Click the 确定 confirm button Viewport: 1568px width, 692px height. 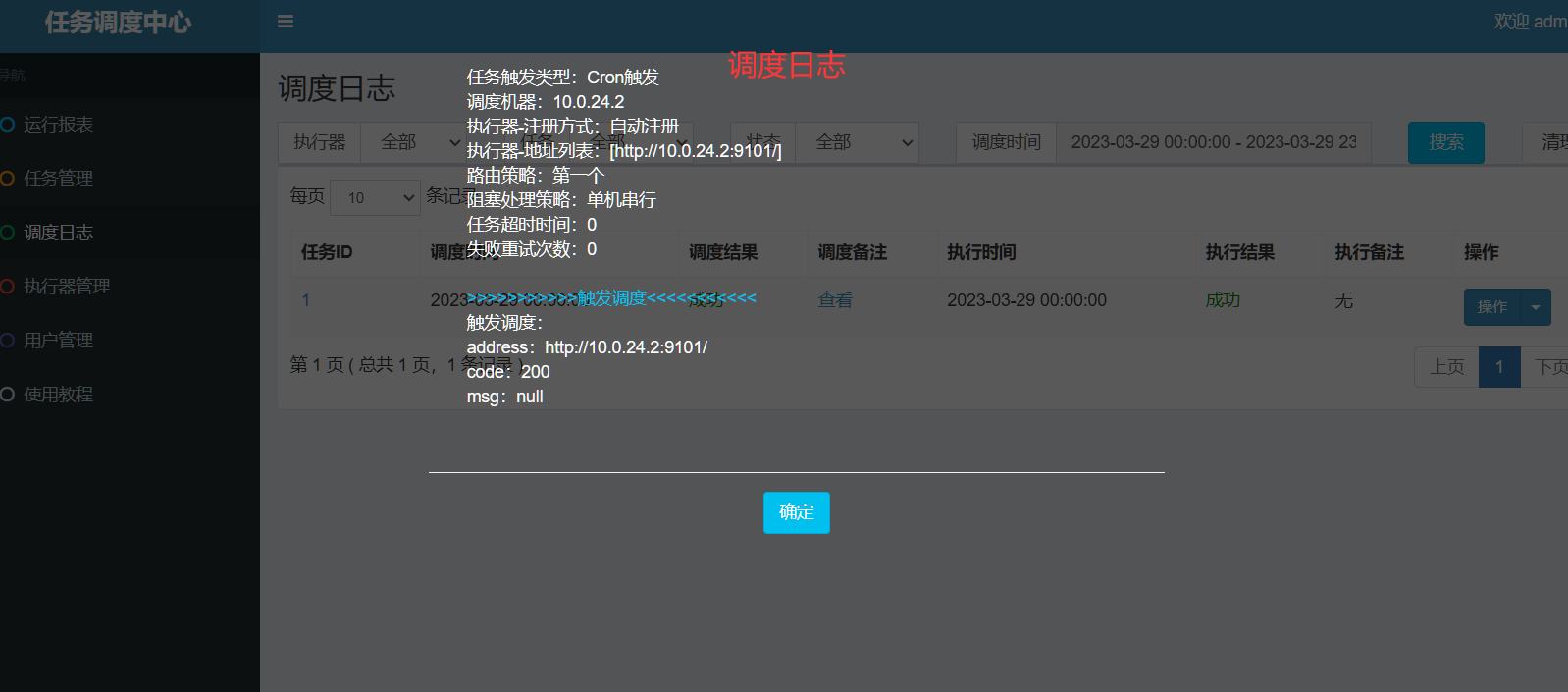[796, 512]
